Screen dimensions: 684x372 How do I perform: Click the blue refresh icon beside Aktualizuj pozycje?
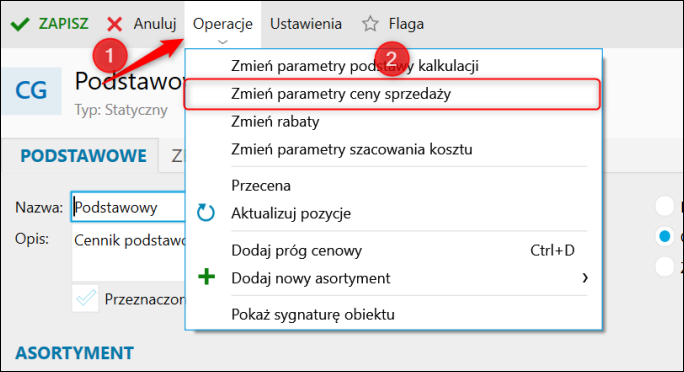pos(205,213)
